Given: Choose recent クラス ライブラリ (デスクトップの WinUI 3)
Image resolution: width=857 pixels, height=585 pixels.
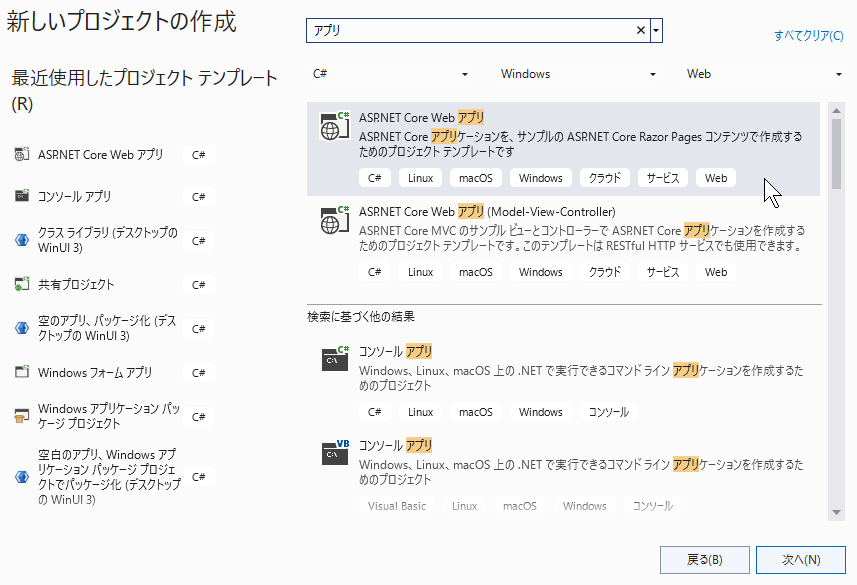Looking at the screenshot, I should tap(108, 240).
